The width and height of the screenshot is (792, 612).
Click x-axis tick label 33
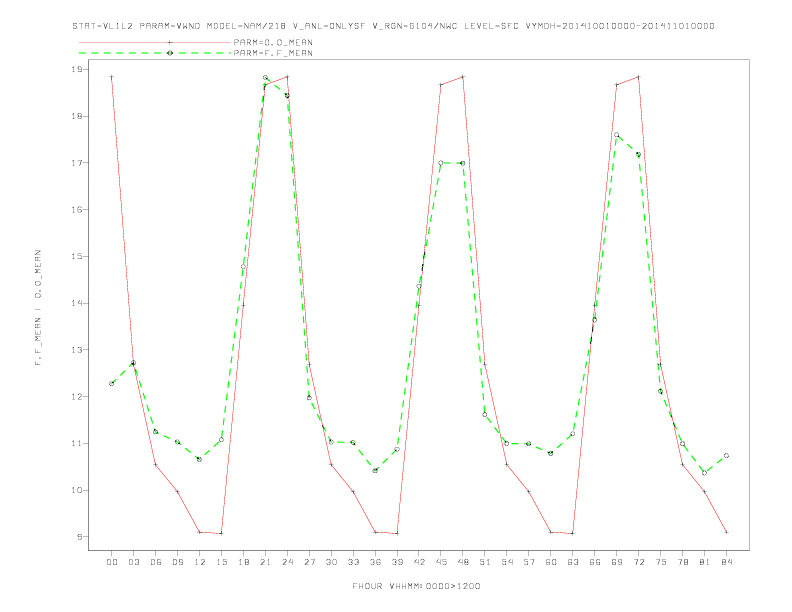pos(353,562)
